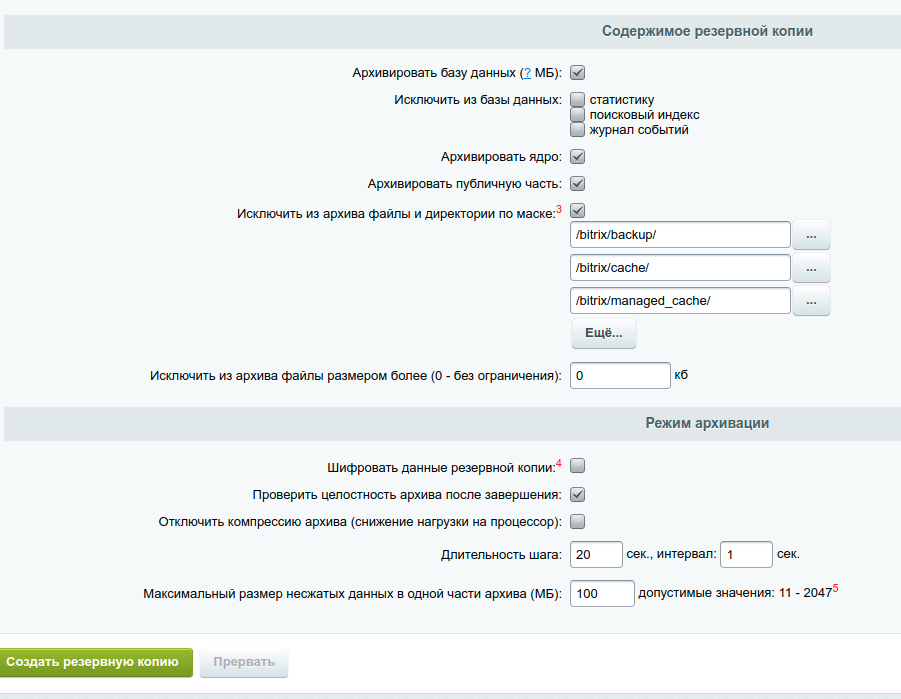Click the Ещё... button to add mask
Image resolution: width=901 pixels, height=699 pixels.
603,333
